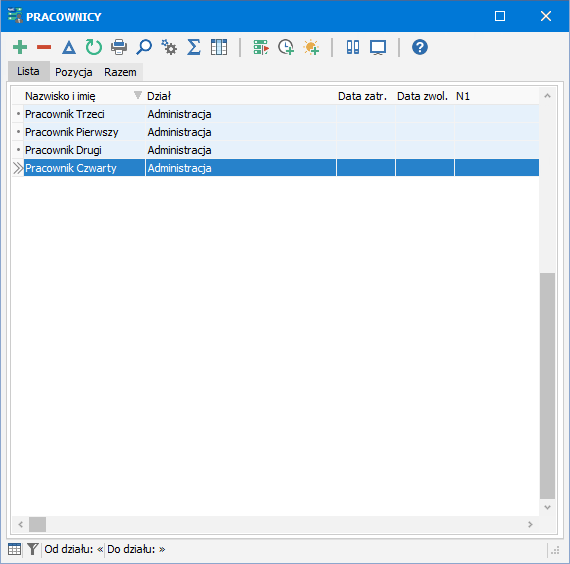Viewport: 570px width, 564px height.
Task: Print the employee list
Action: pyautogui.click(x=119, y=47)
